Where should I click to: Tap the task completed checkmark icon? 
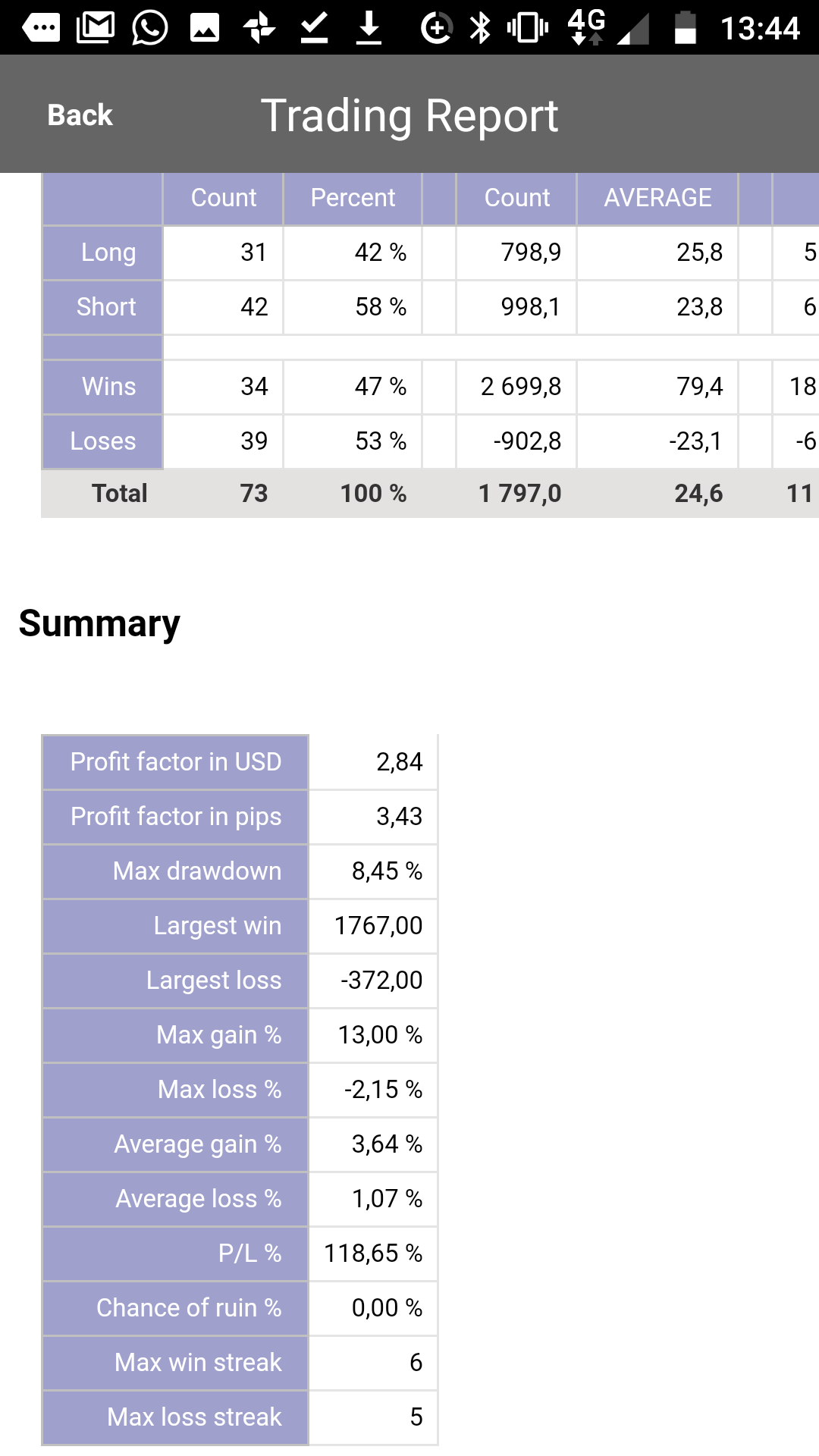click(314, 28)
